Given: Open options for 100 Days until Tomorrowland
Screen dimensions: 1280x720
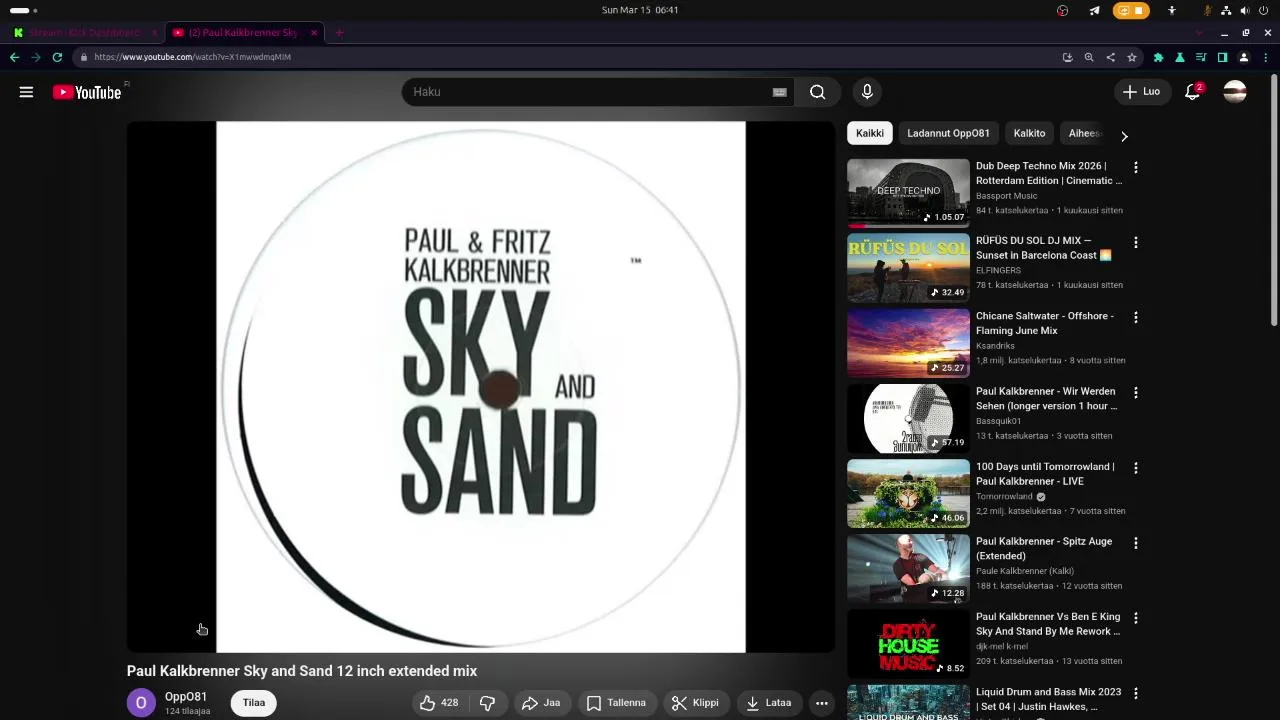Looking at the screenshot, I should pyautogui.click(x=1136, y=468).
